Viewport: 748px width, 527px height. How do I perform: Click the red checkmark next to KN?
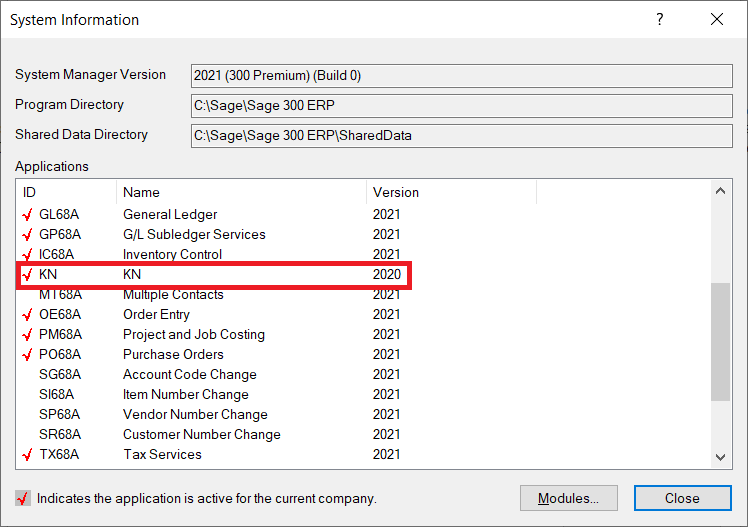pyautogui.click(x=27, y=275)
